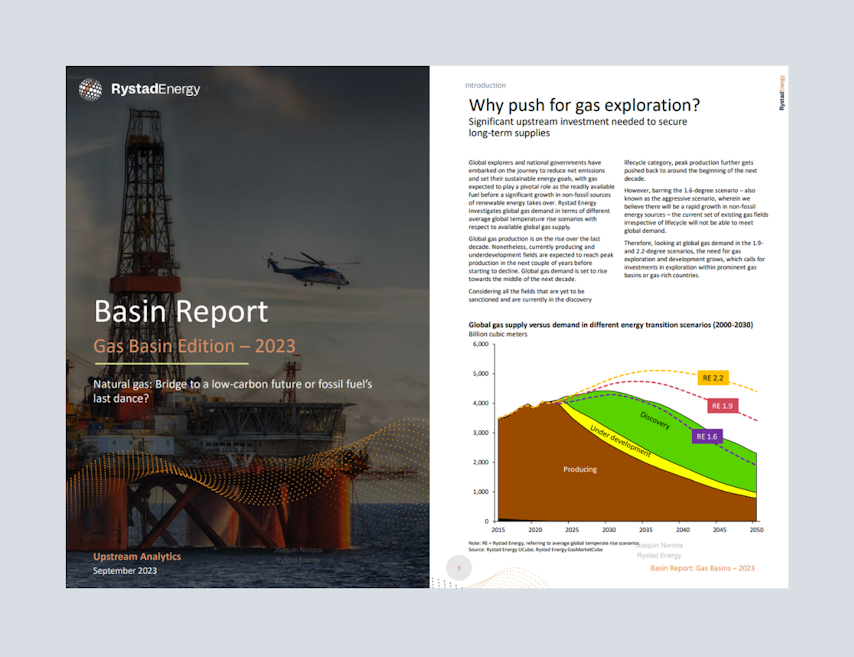Click the yellow 'RE 2.2' scenario label

713,378
